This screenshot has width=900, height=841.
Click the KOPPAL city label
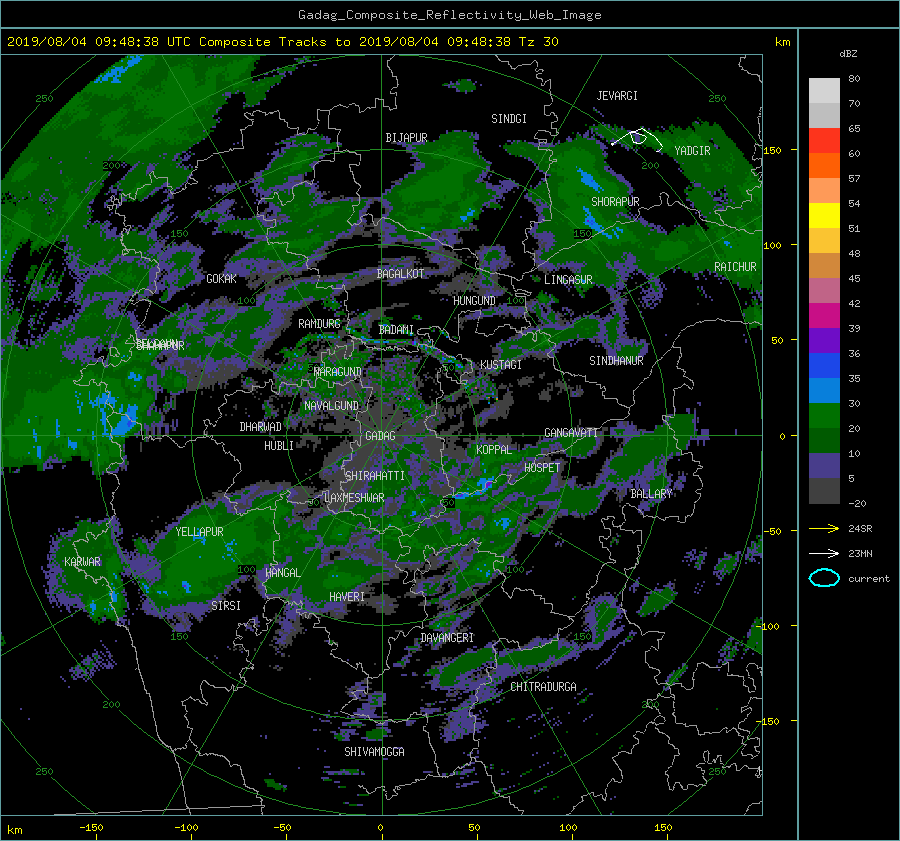tap(494, 450)
